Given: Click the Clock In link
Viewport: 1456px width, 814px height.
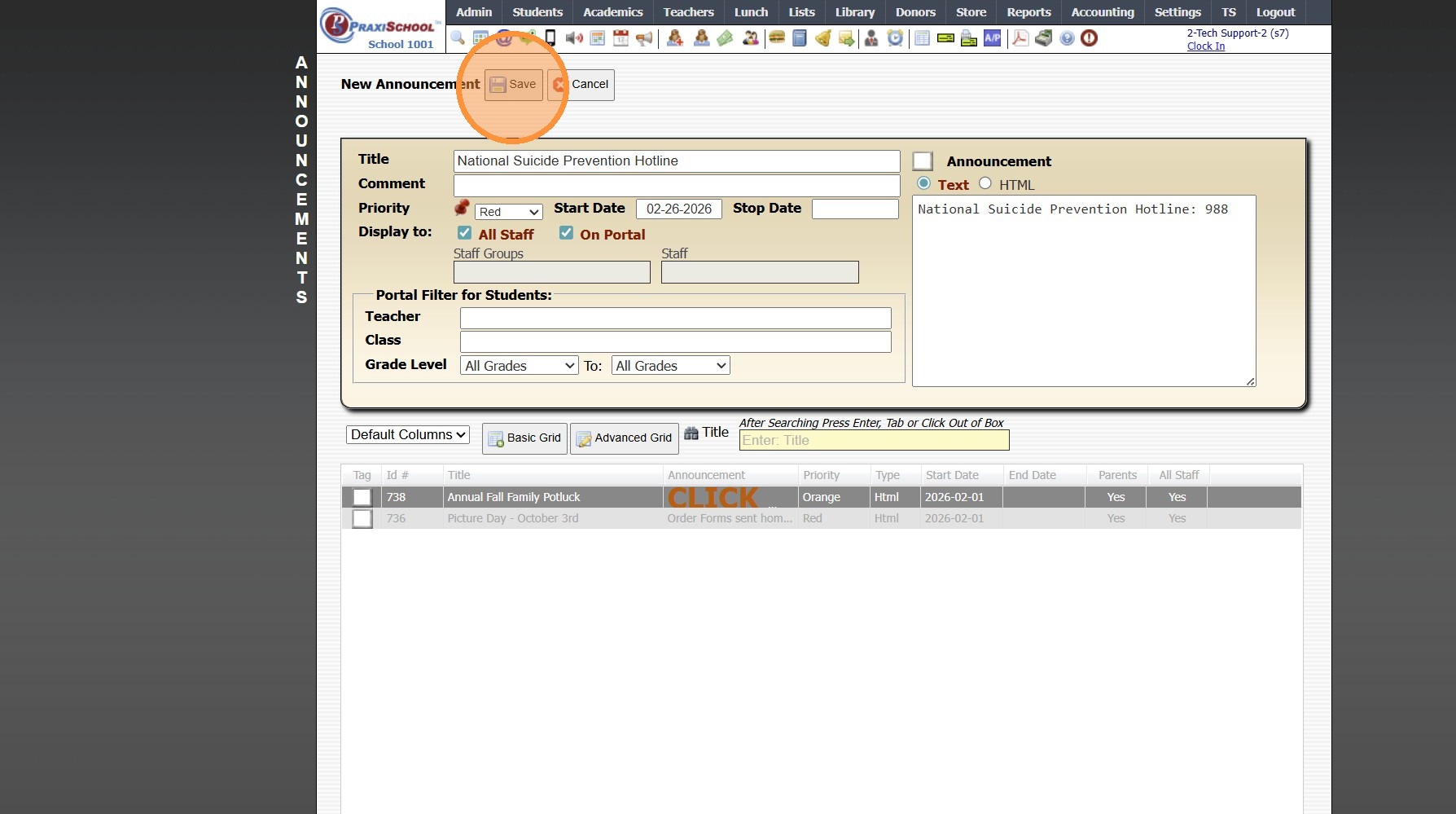Looking at the screenshot, I should click(1206, 46).
